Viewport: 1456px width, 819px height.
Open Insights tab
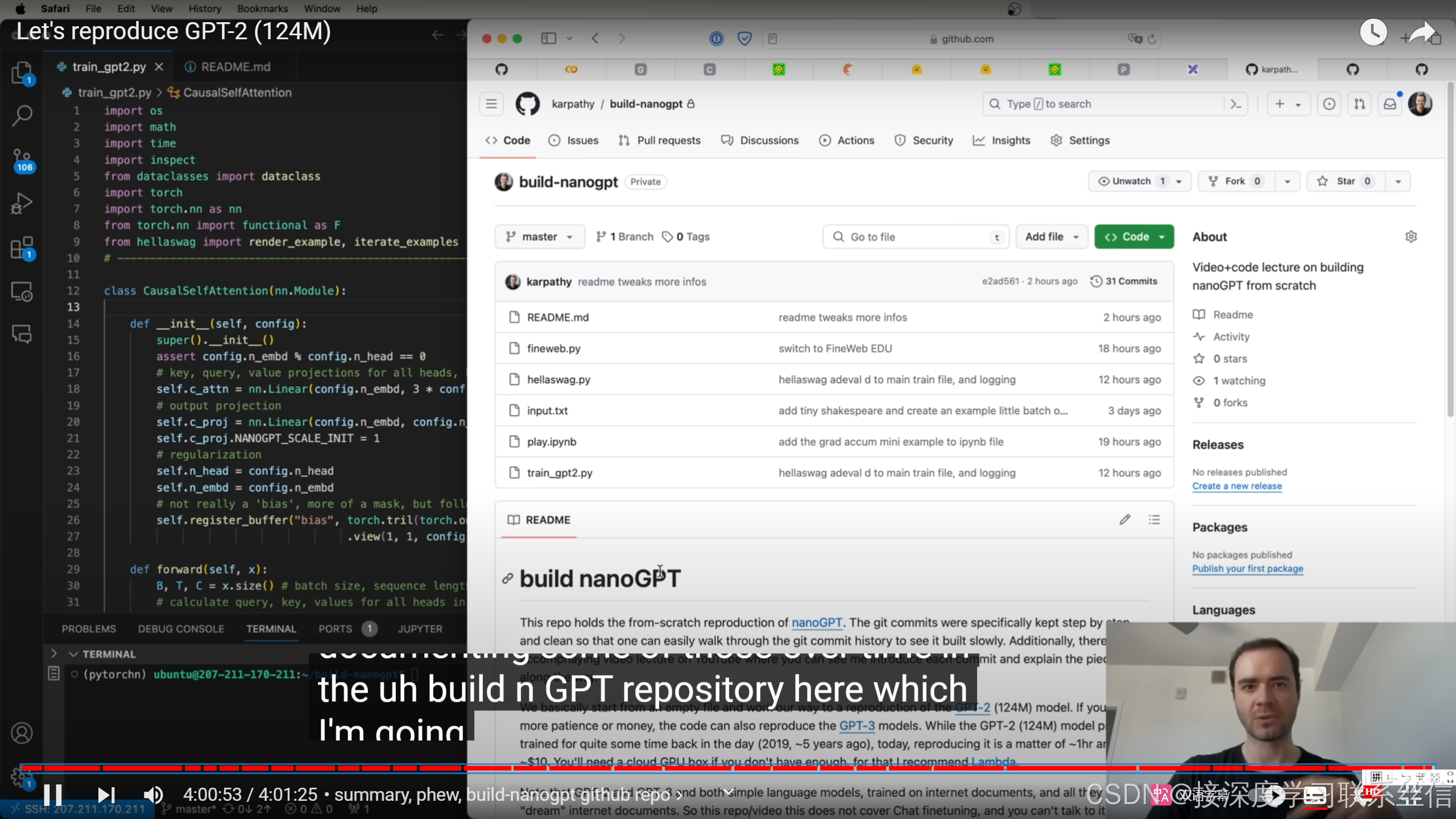1001,140
